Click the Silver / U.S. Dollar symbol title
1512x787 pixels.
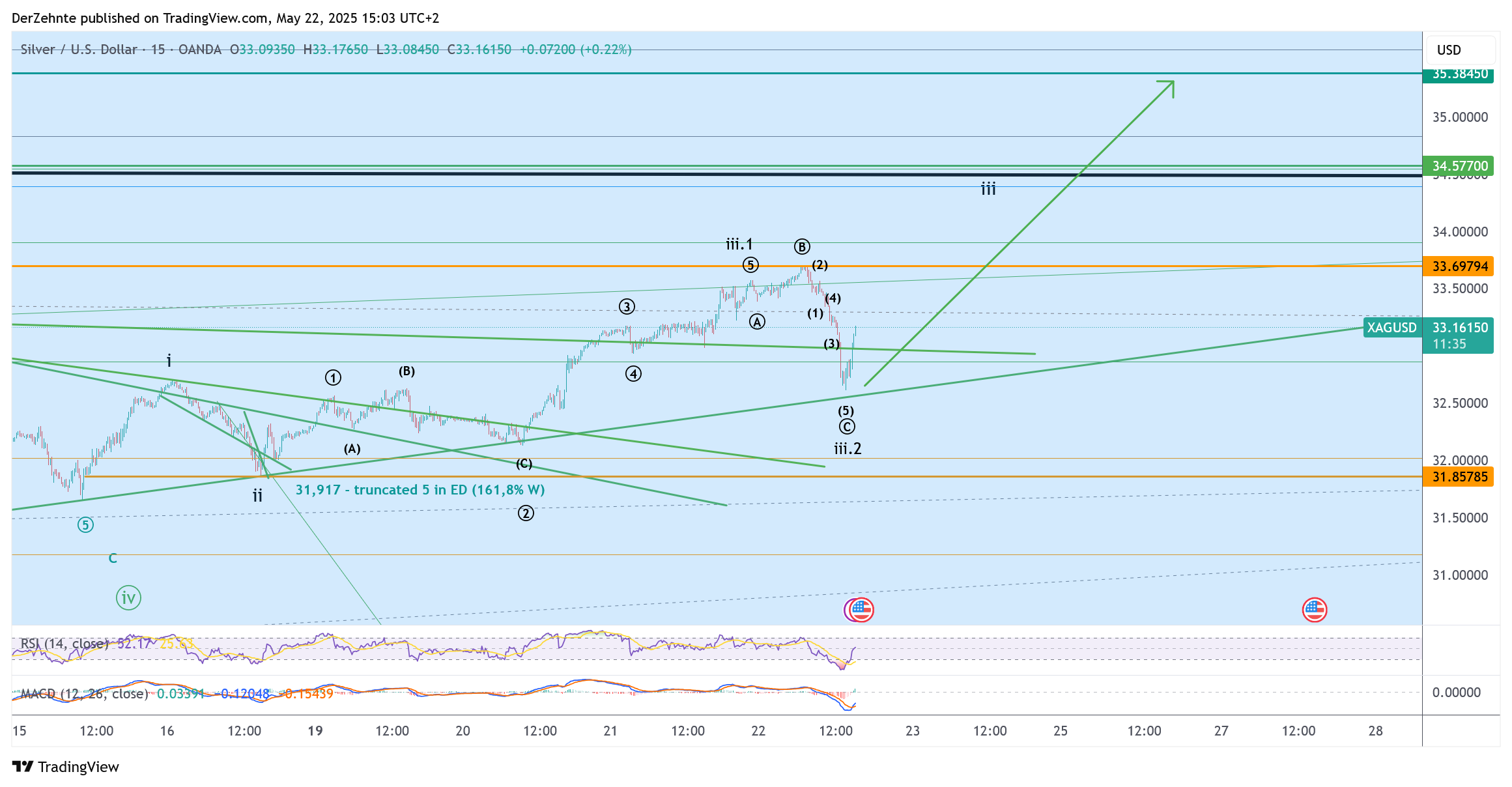(x=78, y=50)
